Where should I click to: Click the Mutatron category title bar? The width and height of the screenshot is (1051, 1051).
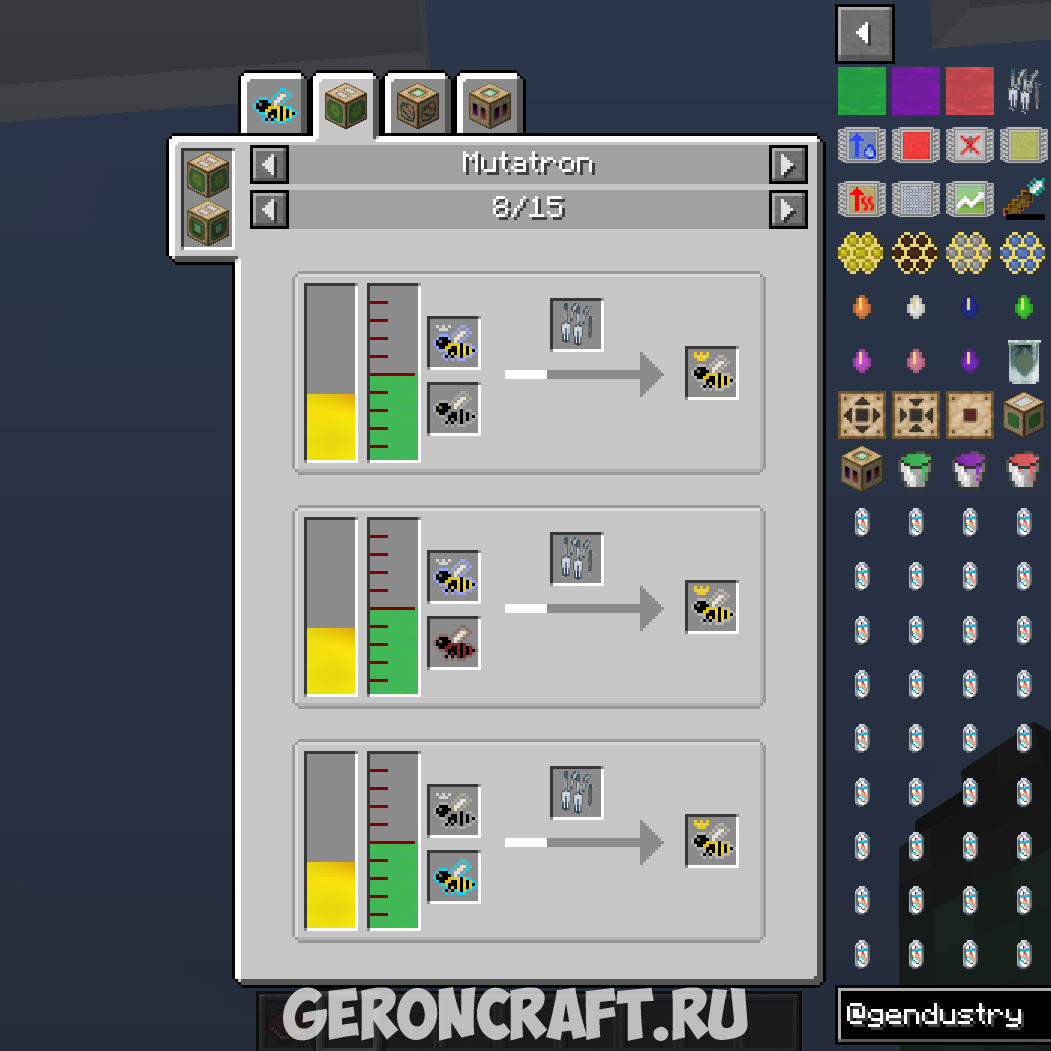tap(529, 164)
